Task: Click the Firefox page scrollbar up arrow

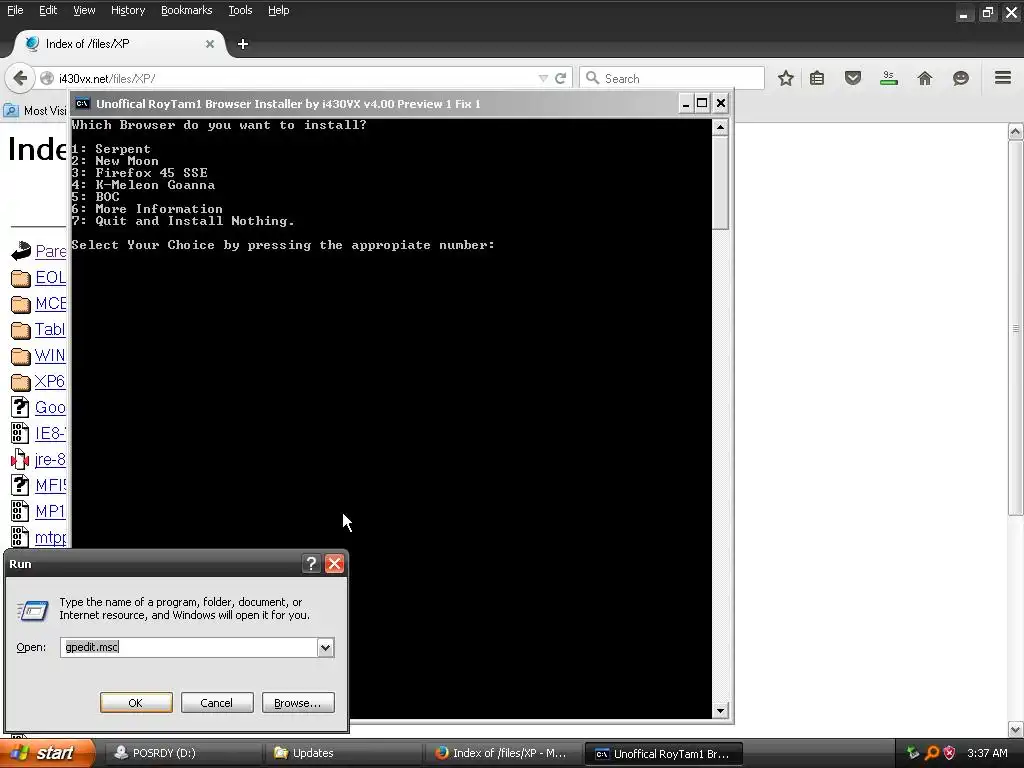Action: coord(1016,132)
